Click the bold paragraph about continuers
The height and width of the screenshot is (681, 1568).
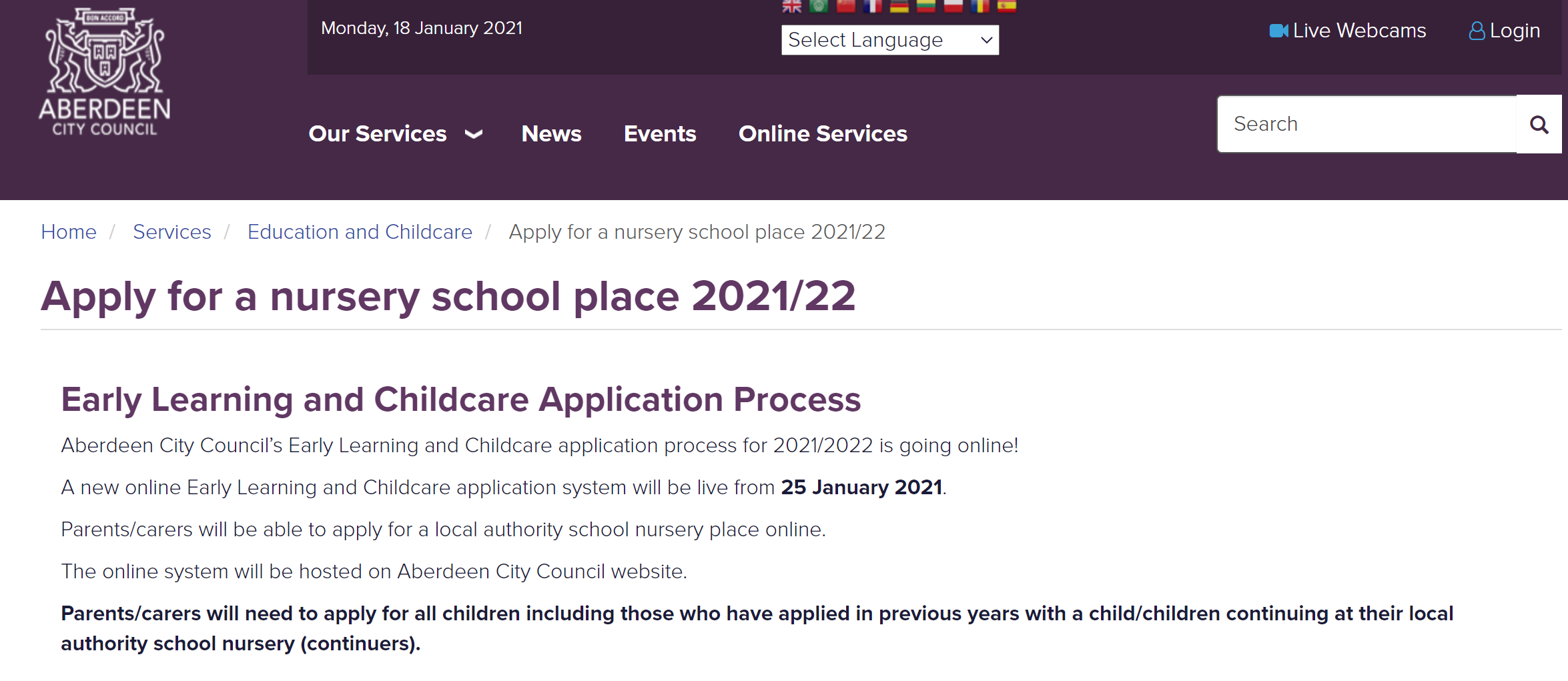pos(757,628)
